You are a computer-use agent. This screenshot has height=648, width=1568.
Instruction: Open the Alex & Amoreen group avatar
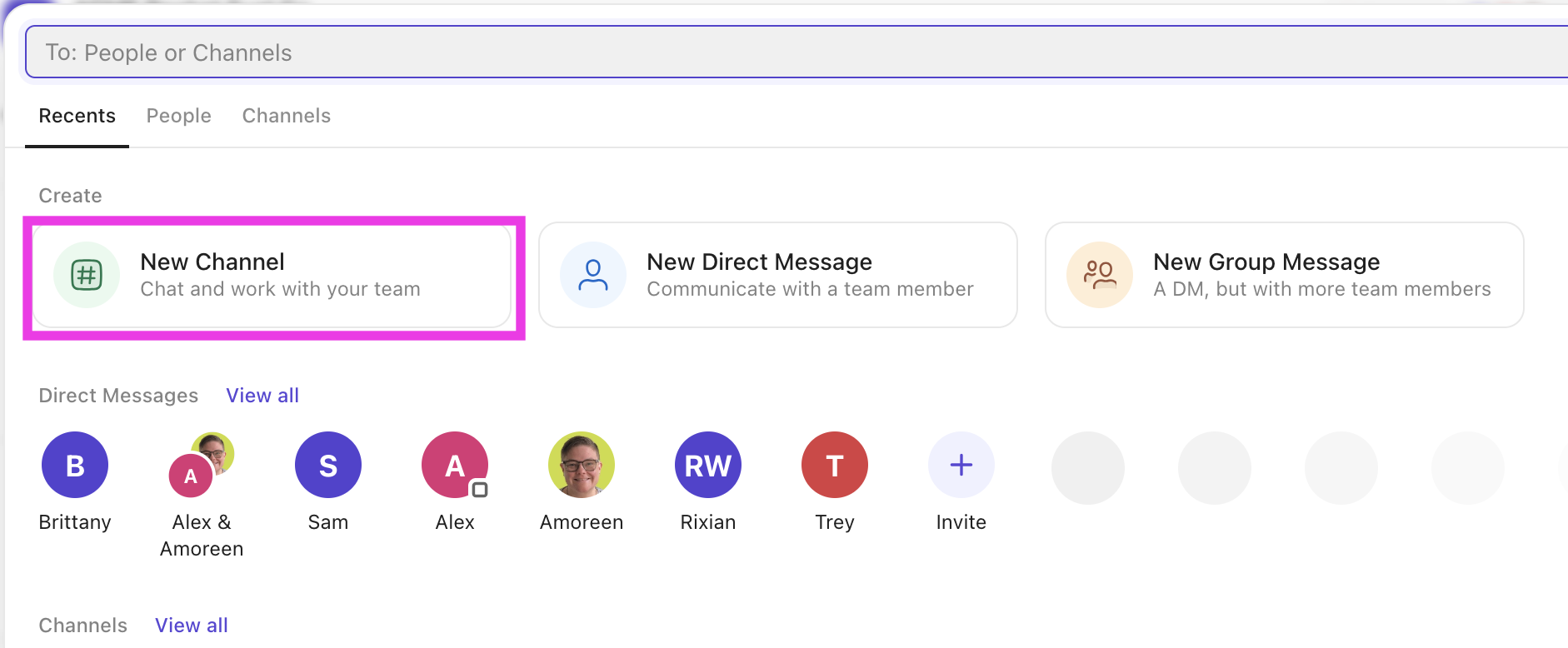tap(201, 466)
